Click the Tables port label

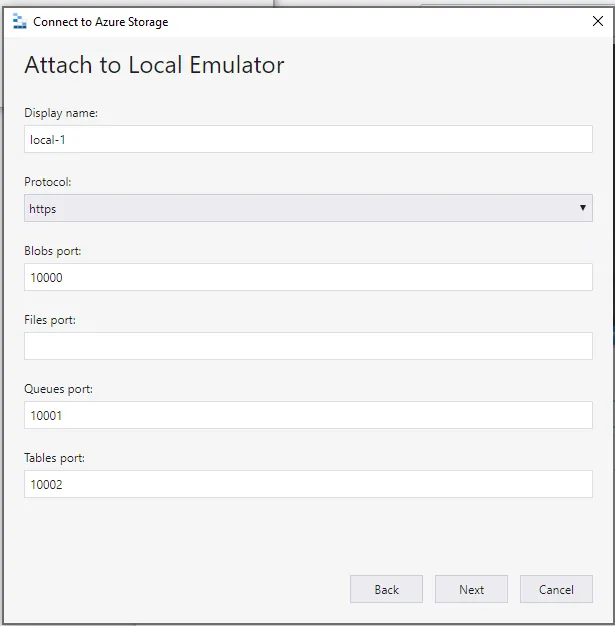coord(54,458)
